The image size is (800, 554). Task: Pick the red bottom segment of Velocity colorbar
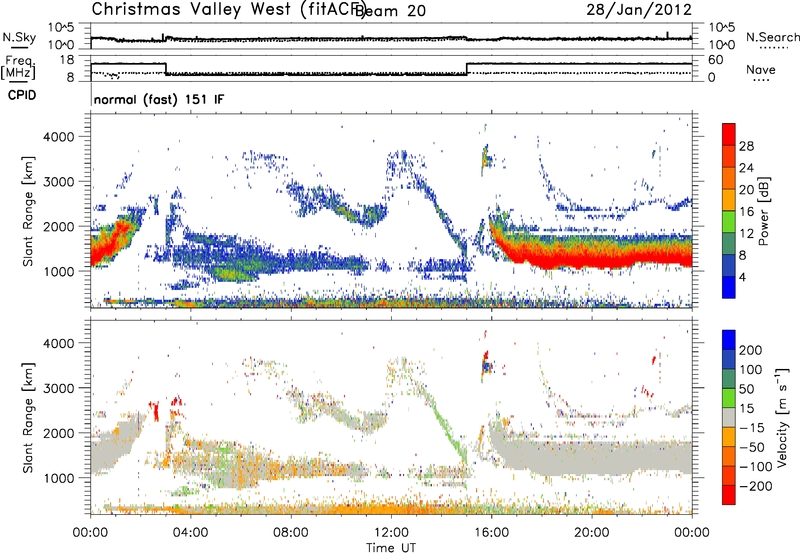pos(729,495)
